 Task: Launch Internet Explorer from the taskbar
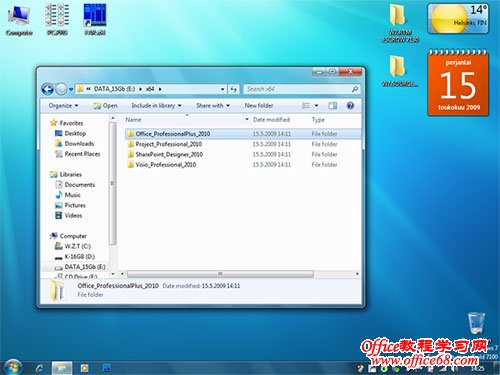pyautogui.click(x=40, y=368)
